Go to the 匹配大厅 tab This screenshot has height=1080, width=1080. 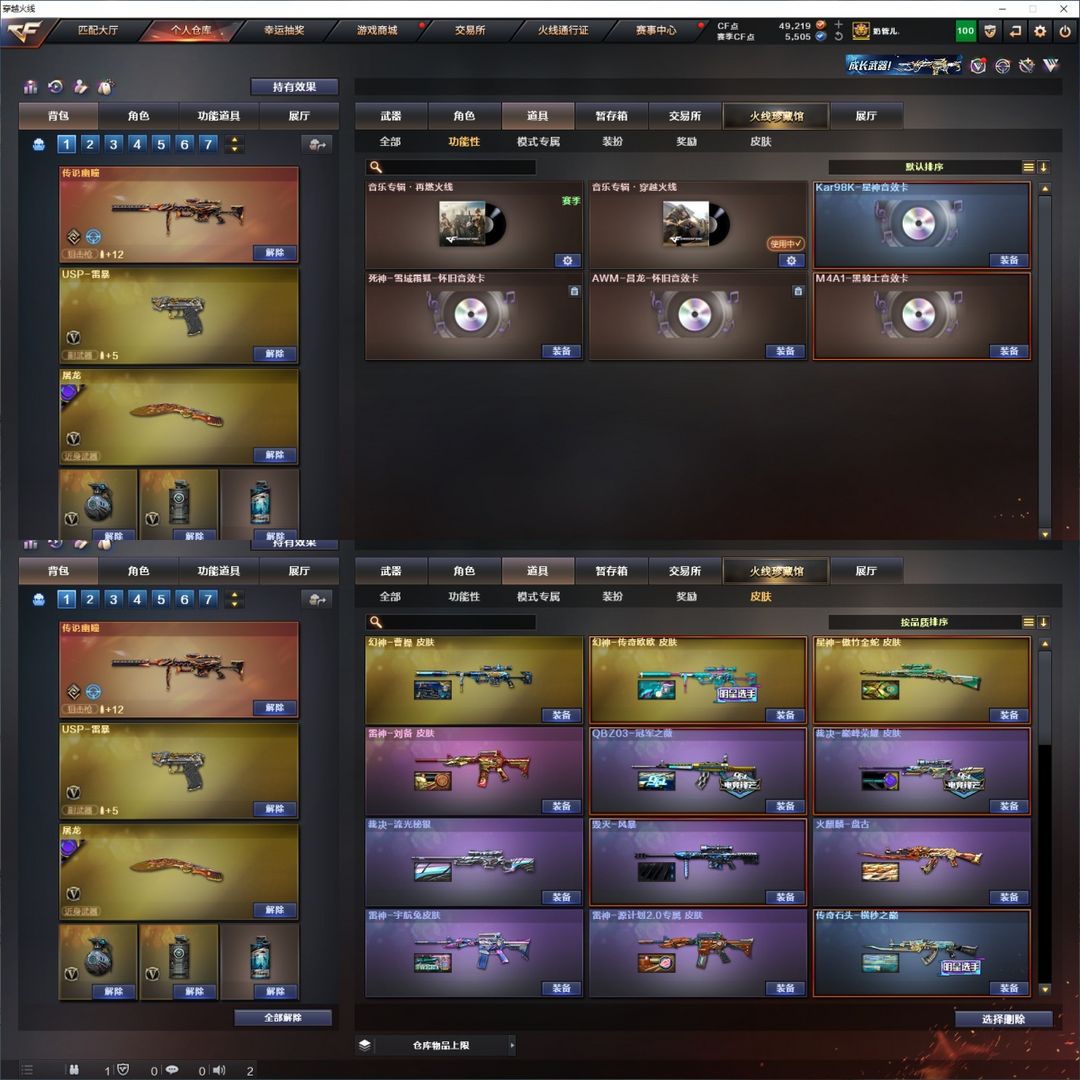tap(98, 30)
